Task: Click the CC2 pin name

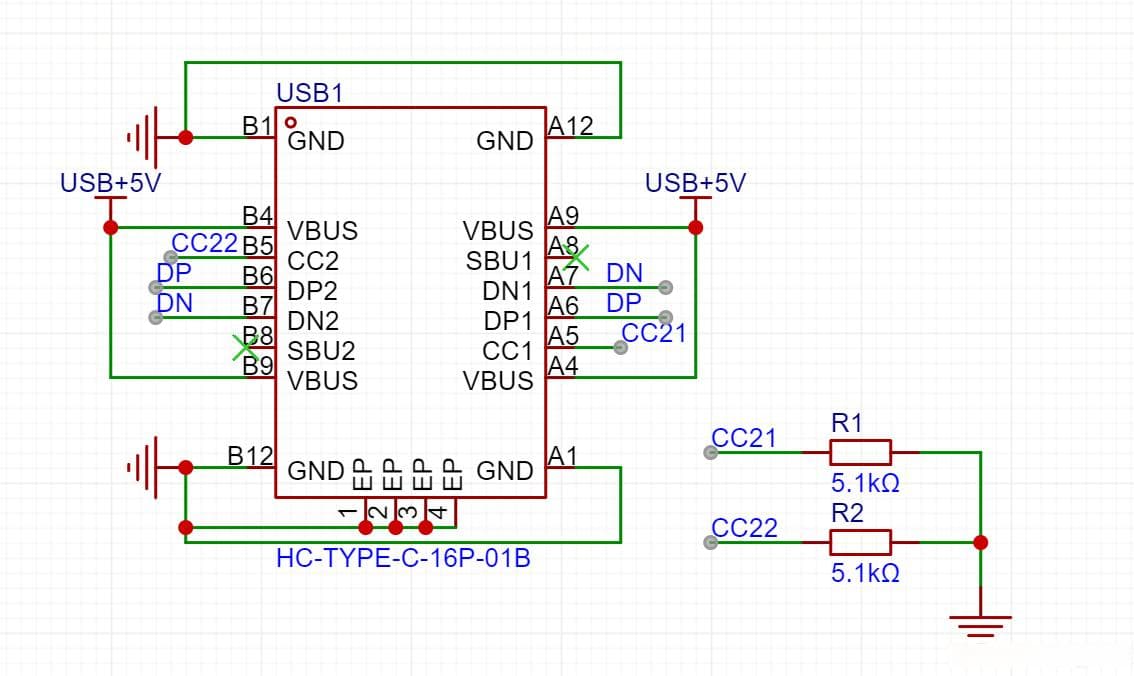Action: [x=313, y=260]
